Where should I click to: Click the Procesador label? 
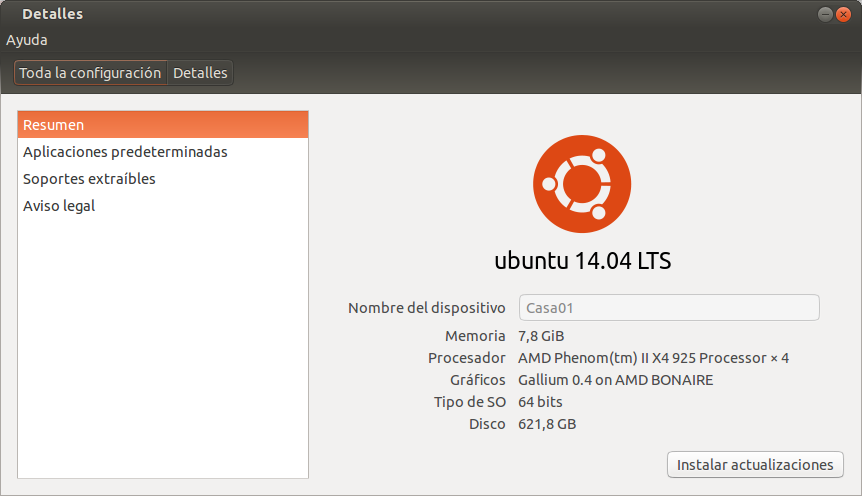pos(467,358)
